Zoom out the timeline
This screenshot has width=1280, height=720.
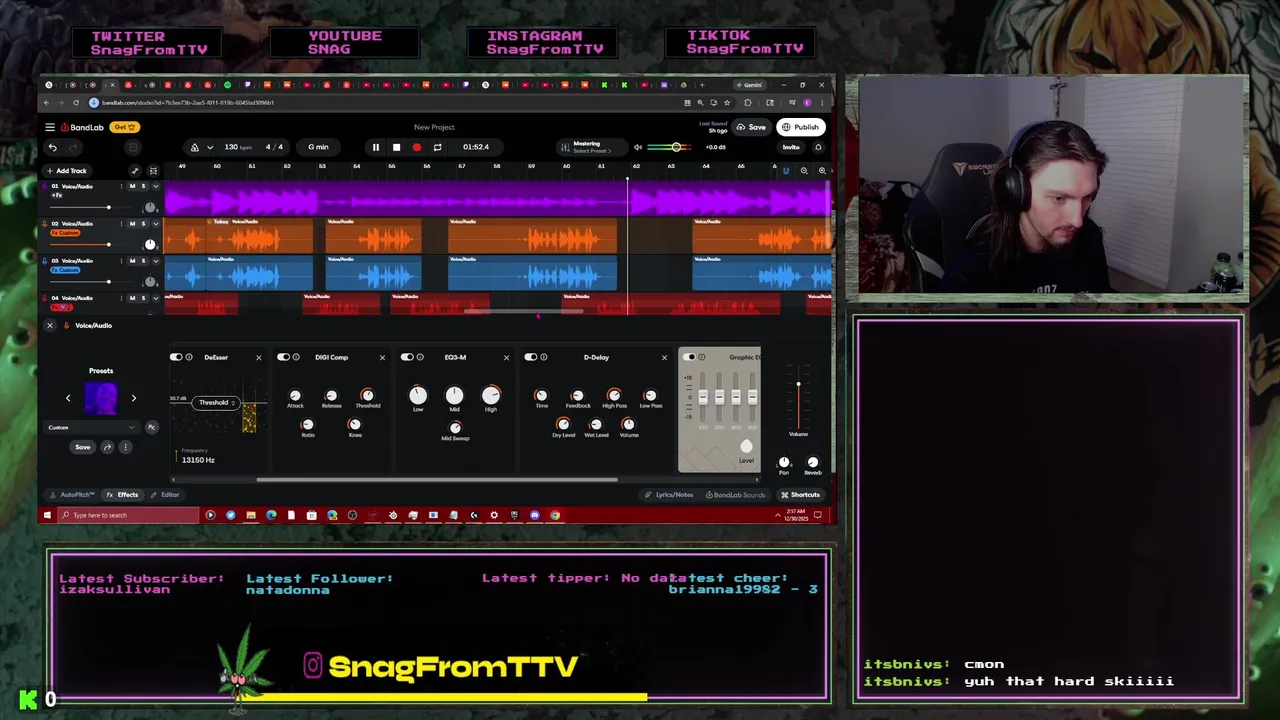(x=804, y=171)
